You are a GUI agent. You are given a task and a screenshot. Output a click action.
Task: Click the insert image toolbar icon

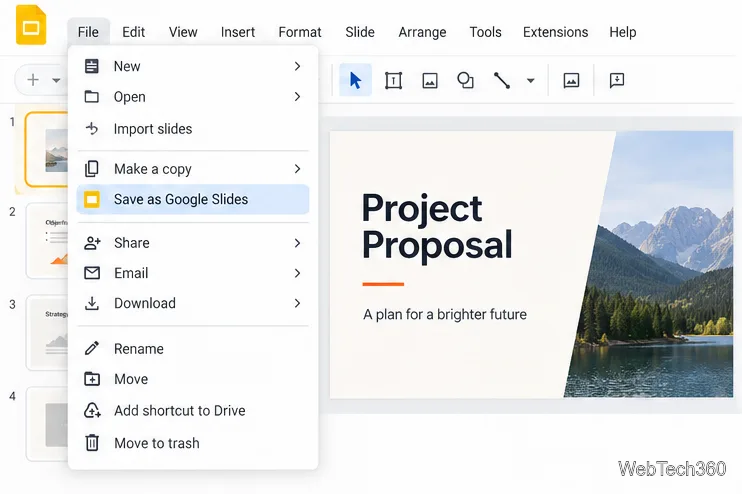coord(430,80)
